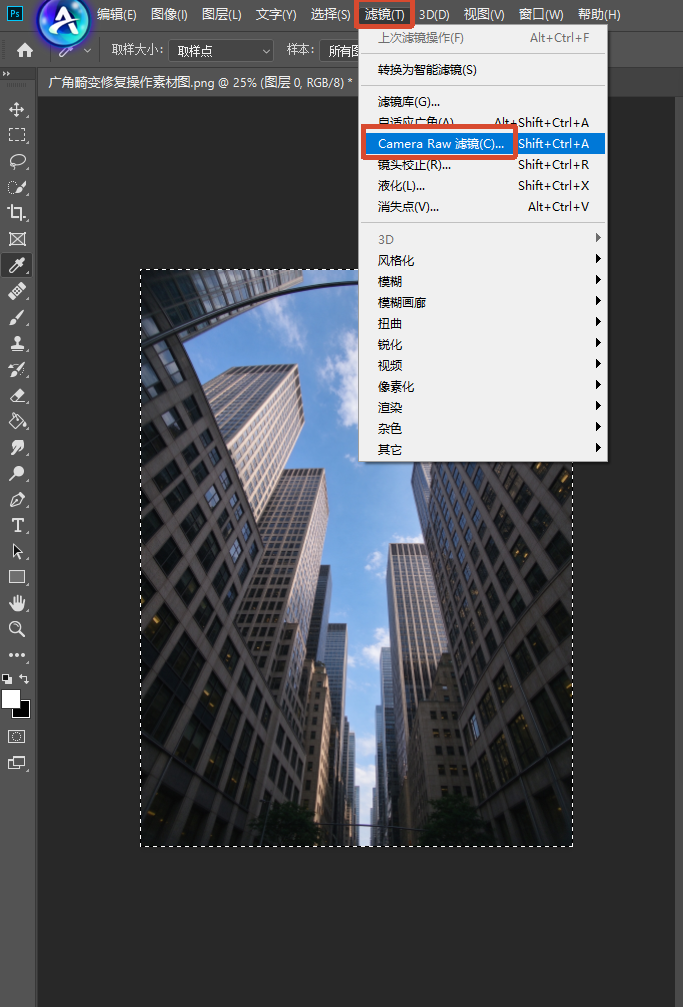Reset default foreground and background colors
Screen dimensions: 683x1007
coord(7,679)
